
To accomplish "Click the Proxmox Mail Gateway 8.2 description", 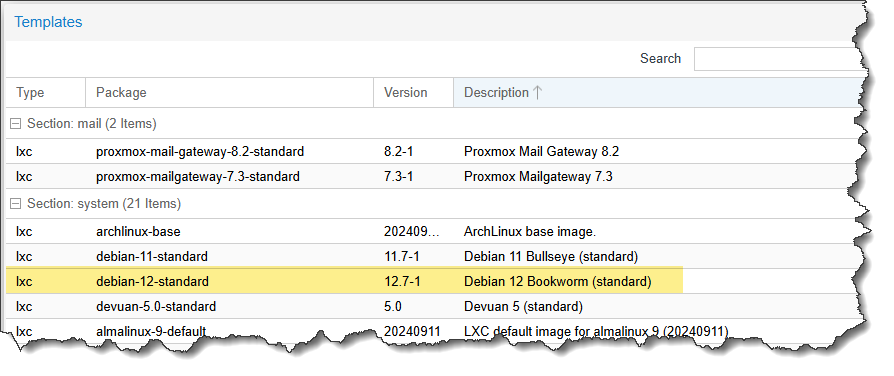I will (541, 152).
